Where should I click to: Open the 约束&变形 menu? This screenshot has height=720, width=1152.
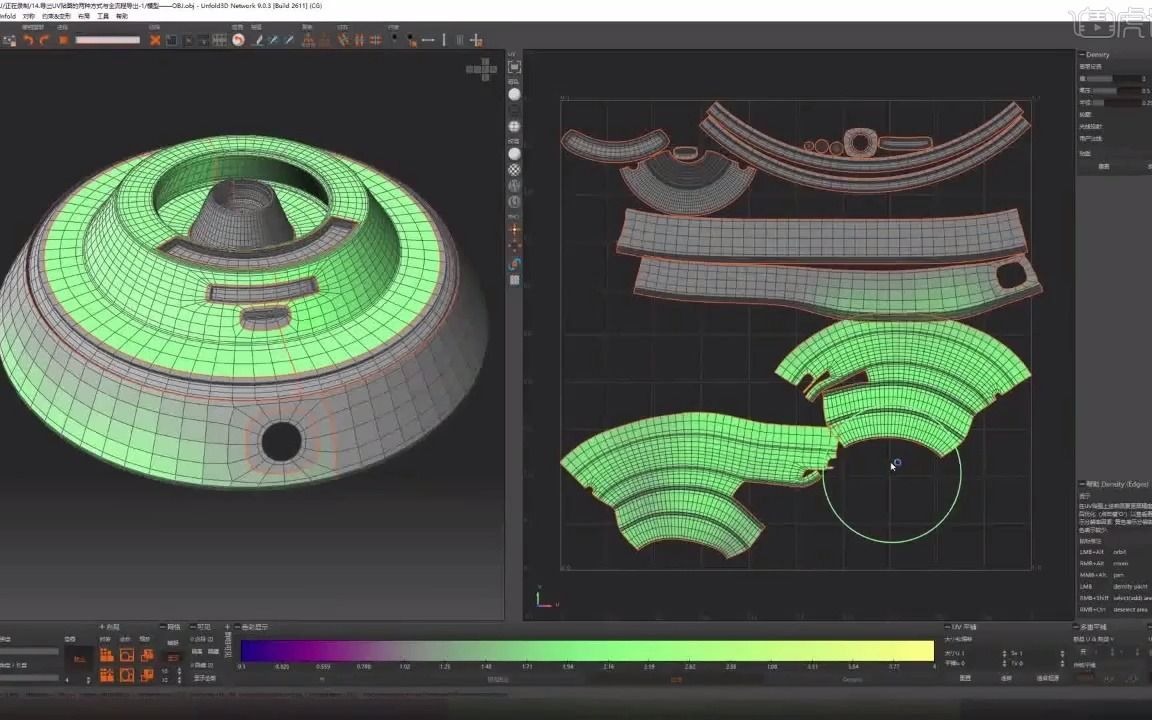pyautogui.click(x=57, y=15)
